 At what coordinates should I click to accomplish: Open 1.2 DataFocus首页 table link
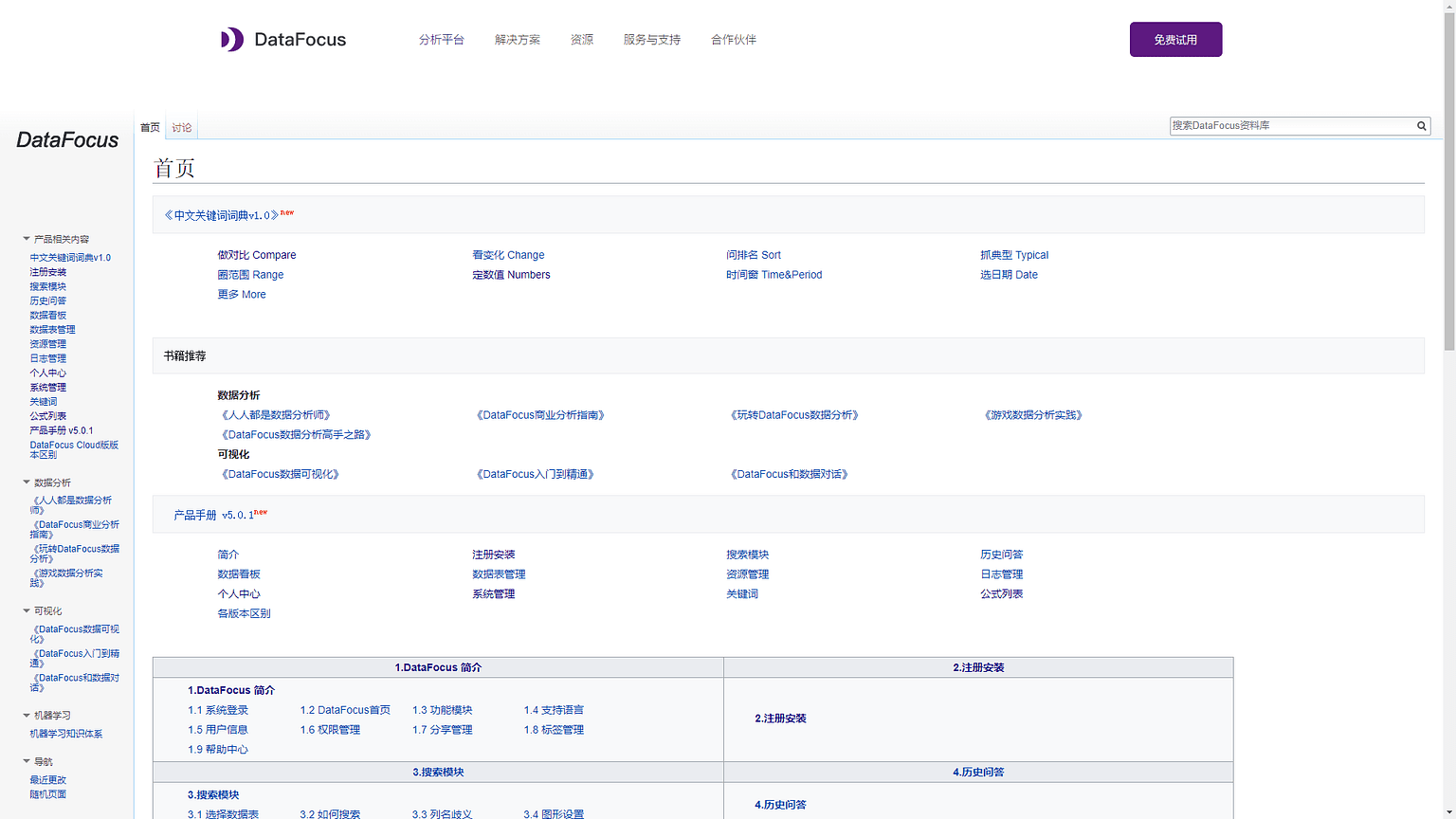click(345, 710)
